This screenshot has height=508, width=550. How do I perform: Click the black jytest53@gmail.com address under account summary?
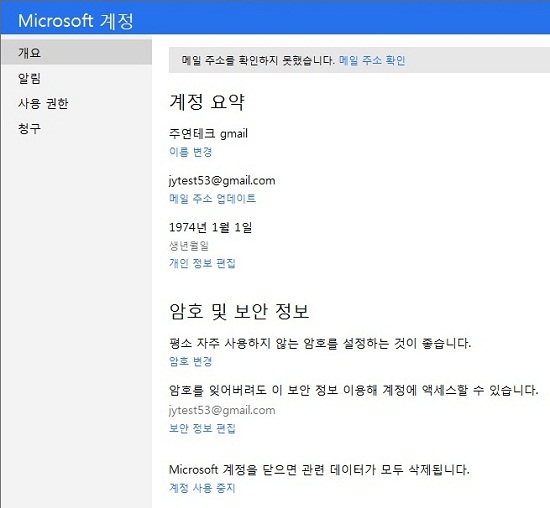(x=222, y=180)
